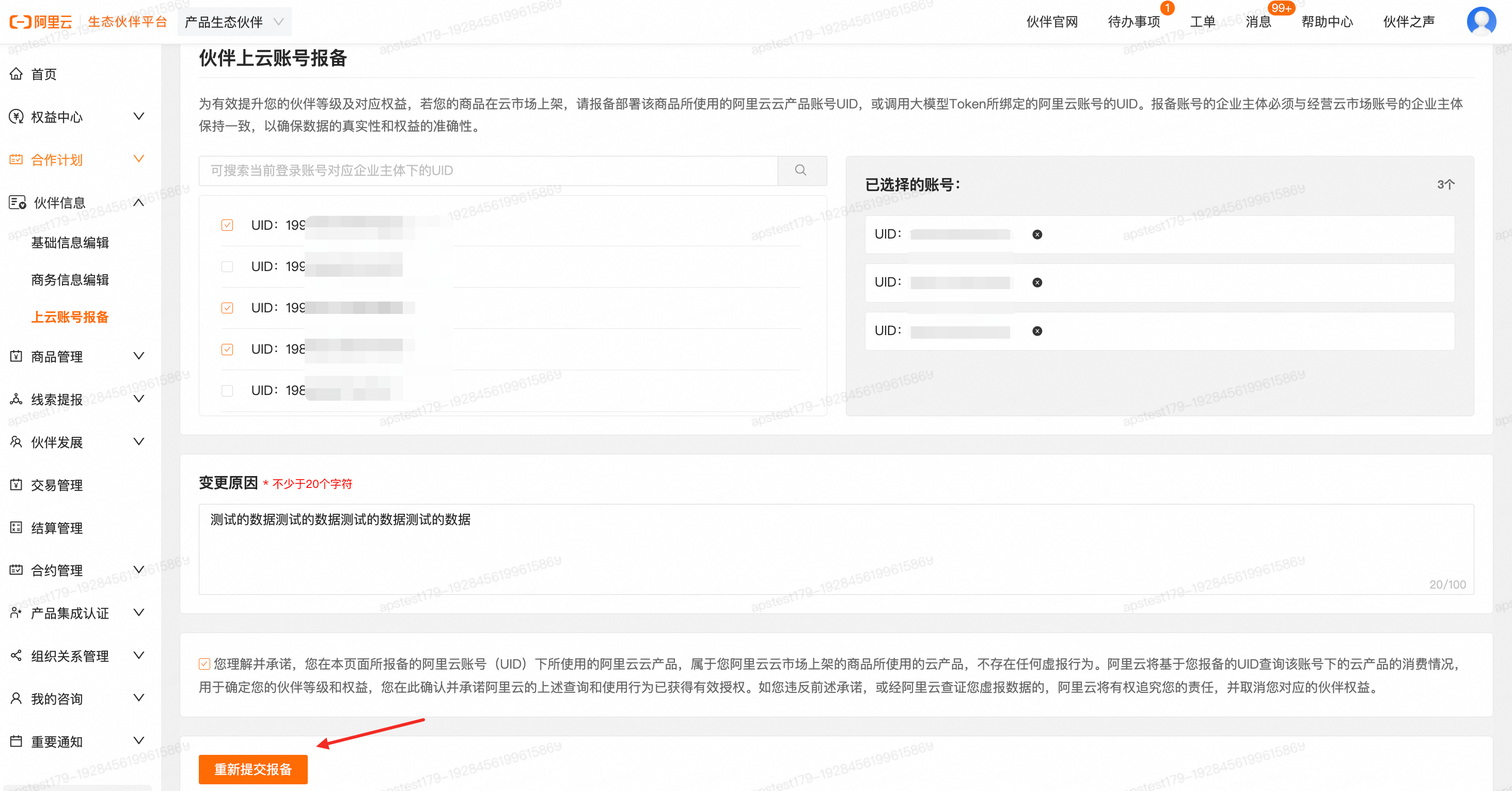The width and height of the screenshot is (1512, 791).
Task: Open the user avatar menu
Action: point(1481,22)
